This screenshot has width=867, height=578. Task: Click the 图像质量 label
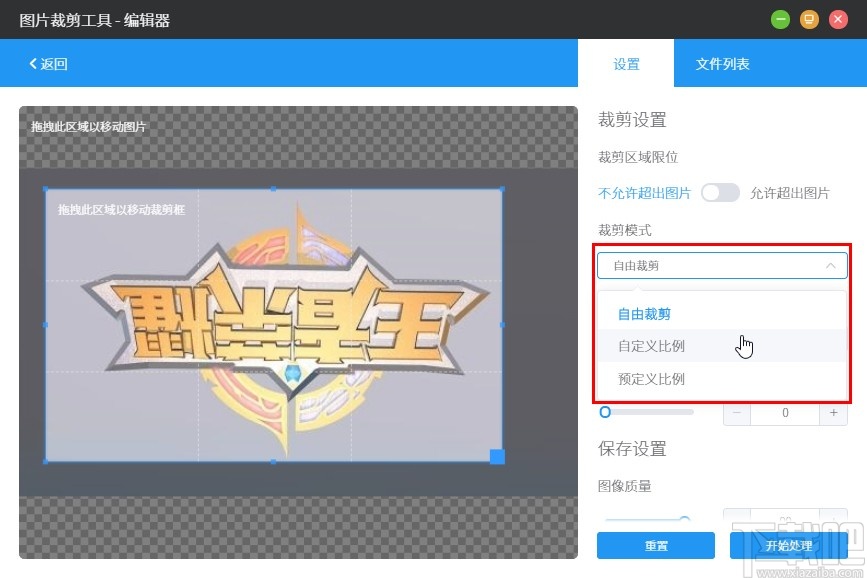pyautogui.click(x=625, y=486)
